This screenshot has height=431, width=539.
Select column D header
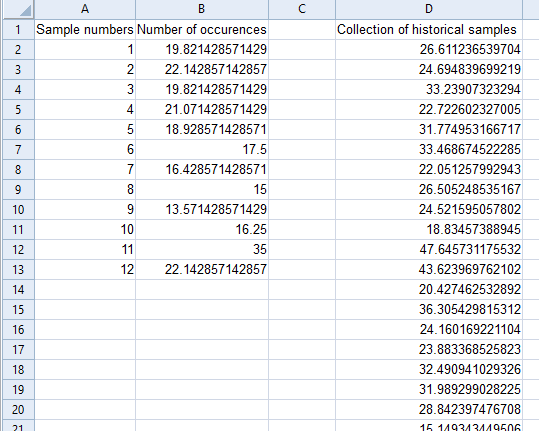tap(429, 9)
